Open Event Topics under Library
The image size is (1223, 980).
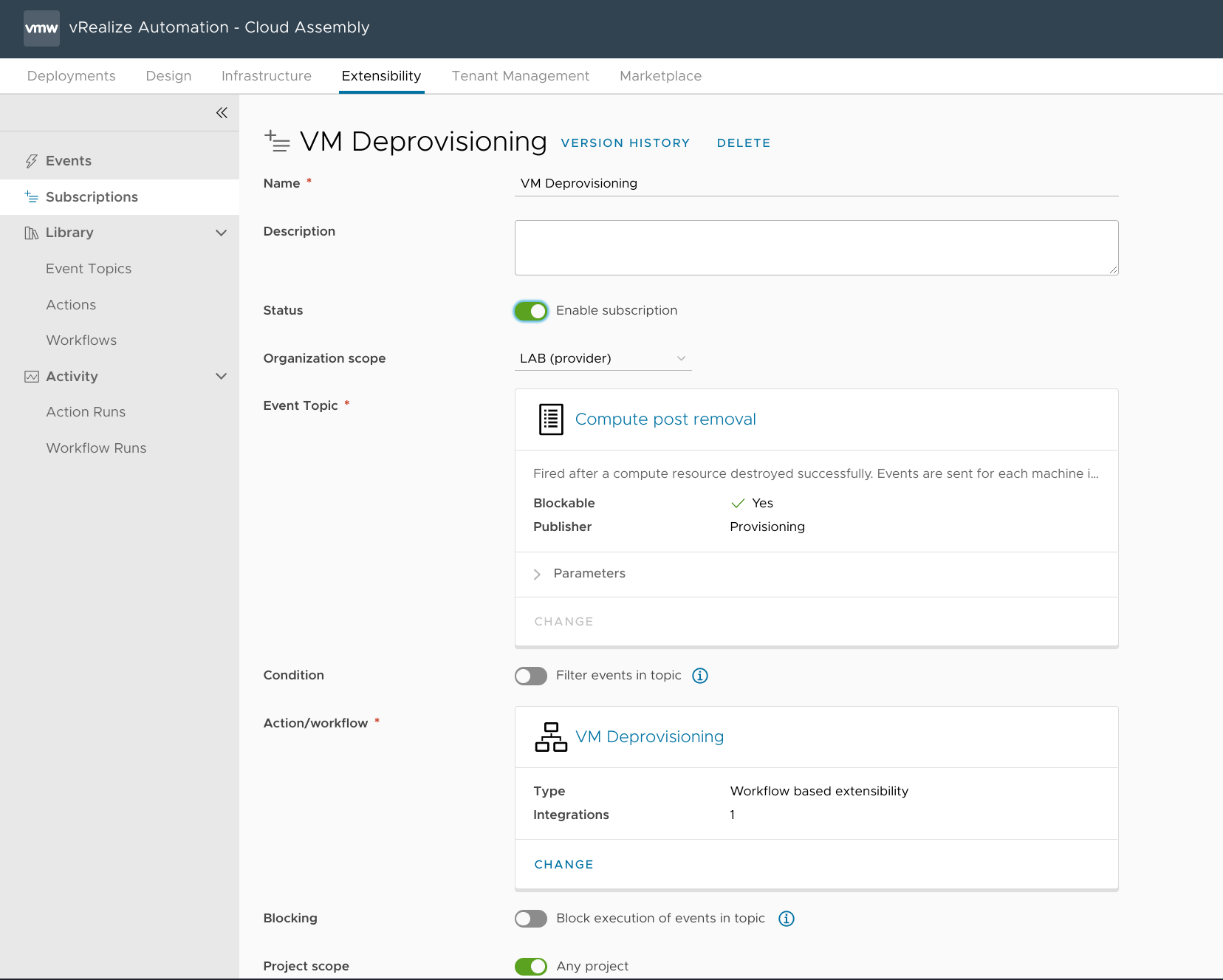point(89,269)
